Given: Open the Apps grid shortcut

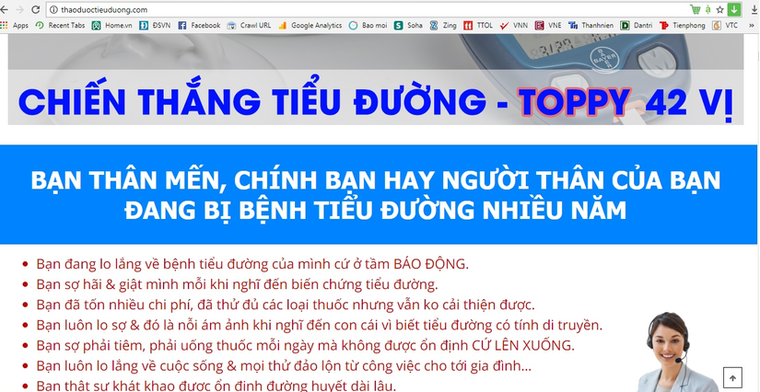Looking at the screenshot, I should pos(15,25).
